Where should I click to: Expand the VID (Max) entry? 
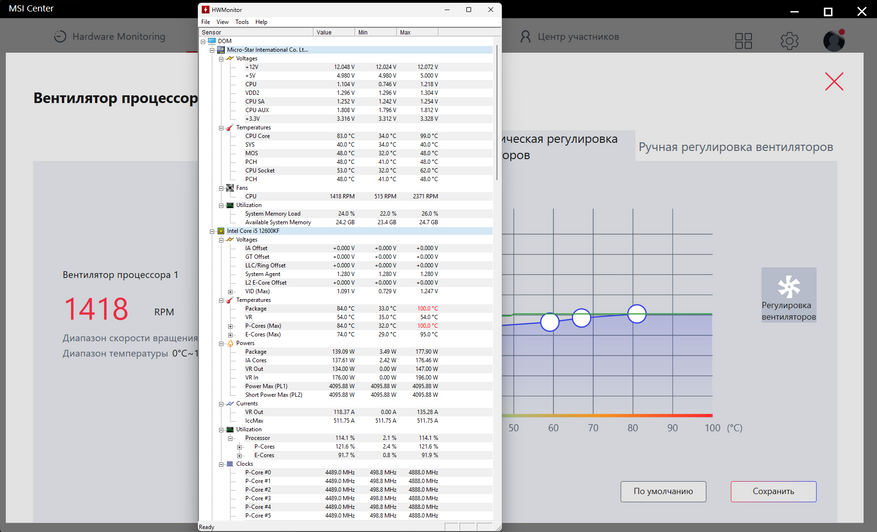click(x=230, y=291)
